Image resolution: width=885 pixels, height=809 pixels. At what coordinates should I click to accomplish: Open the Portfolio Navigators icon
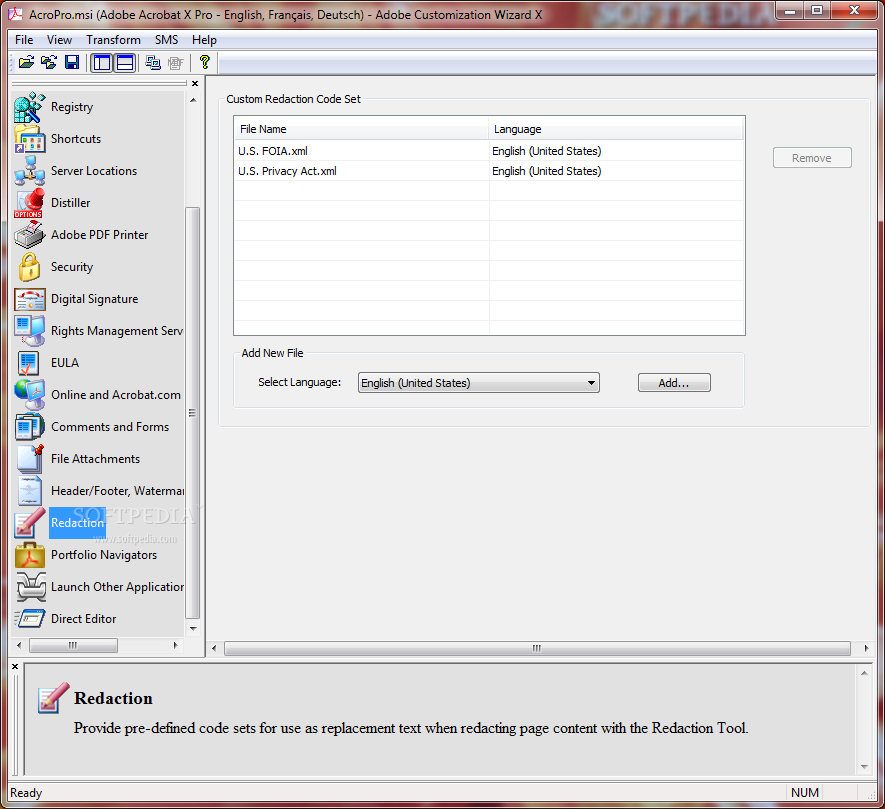click(x=29, y=555)
